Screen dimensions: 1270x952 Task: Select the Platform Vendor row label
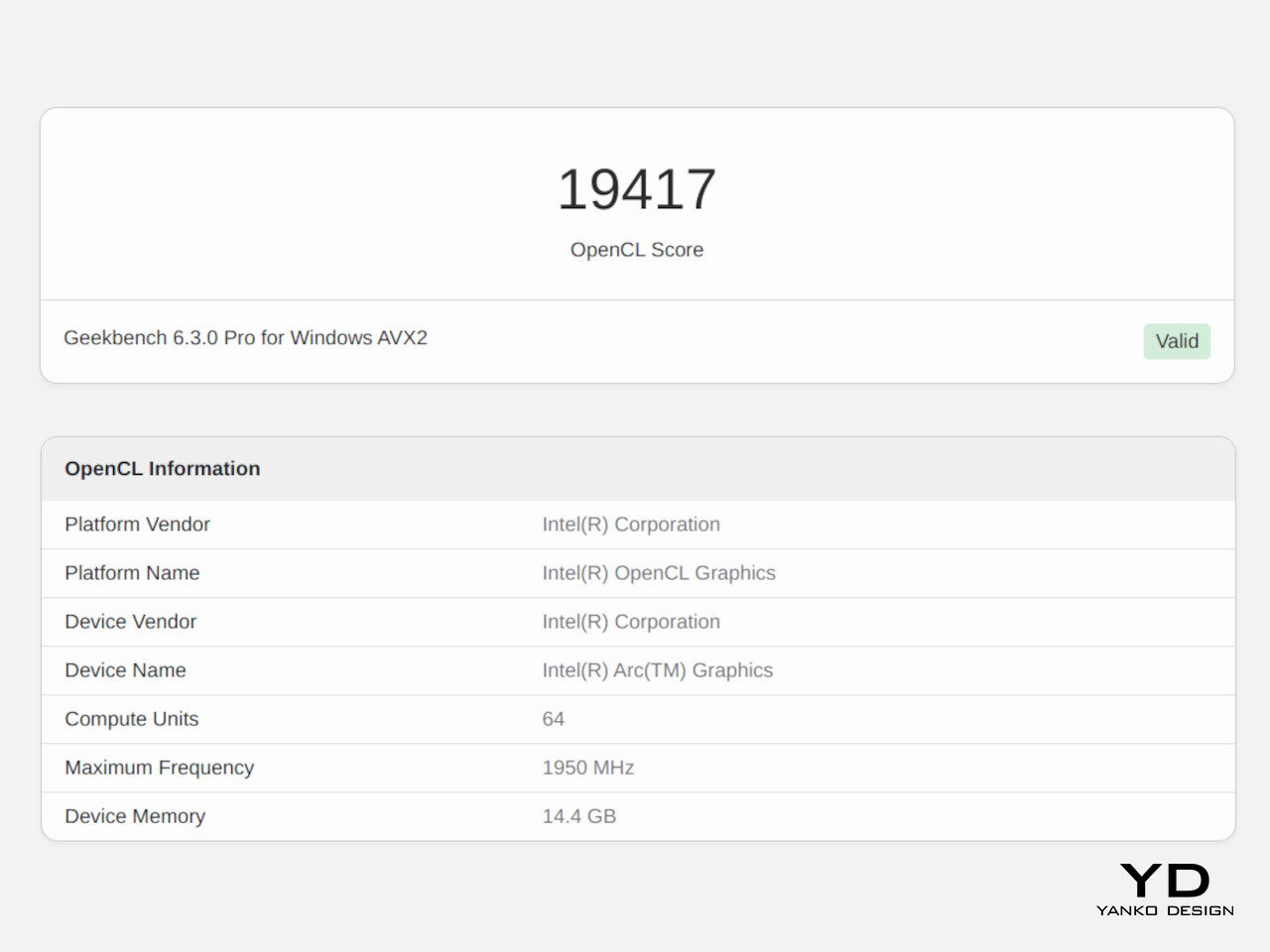point(137,525)
